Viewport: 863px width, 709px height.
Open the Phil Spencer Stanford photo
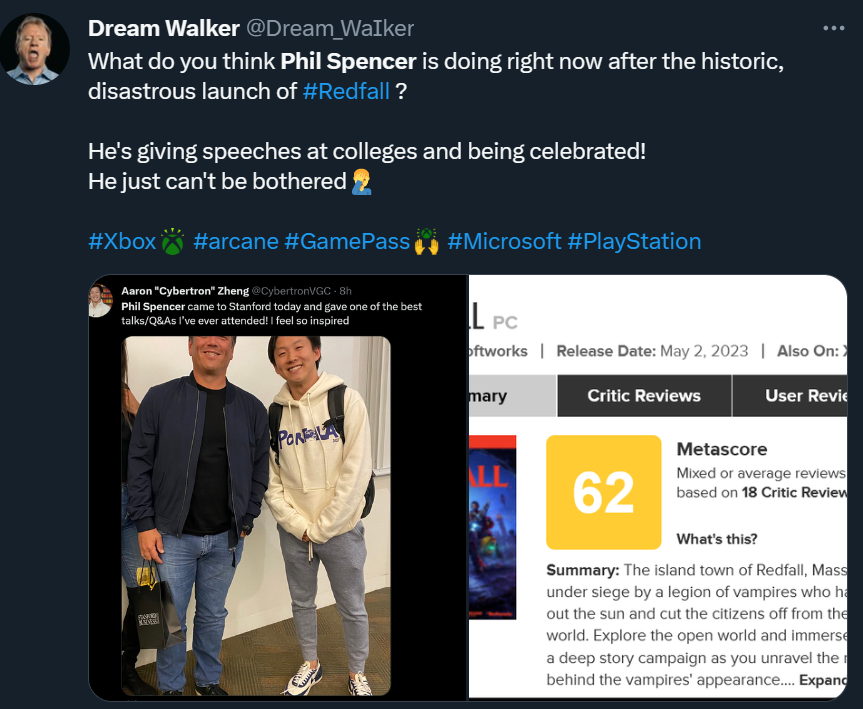(256, 515)
